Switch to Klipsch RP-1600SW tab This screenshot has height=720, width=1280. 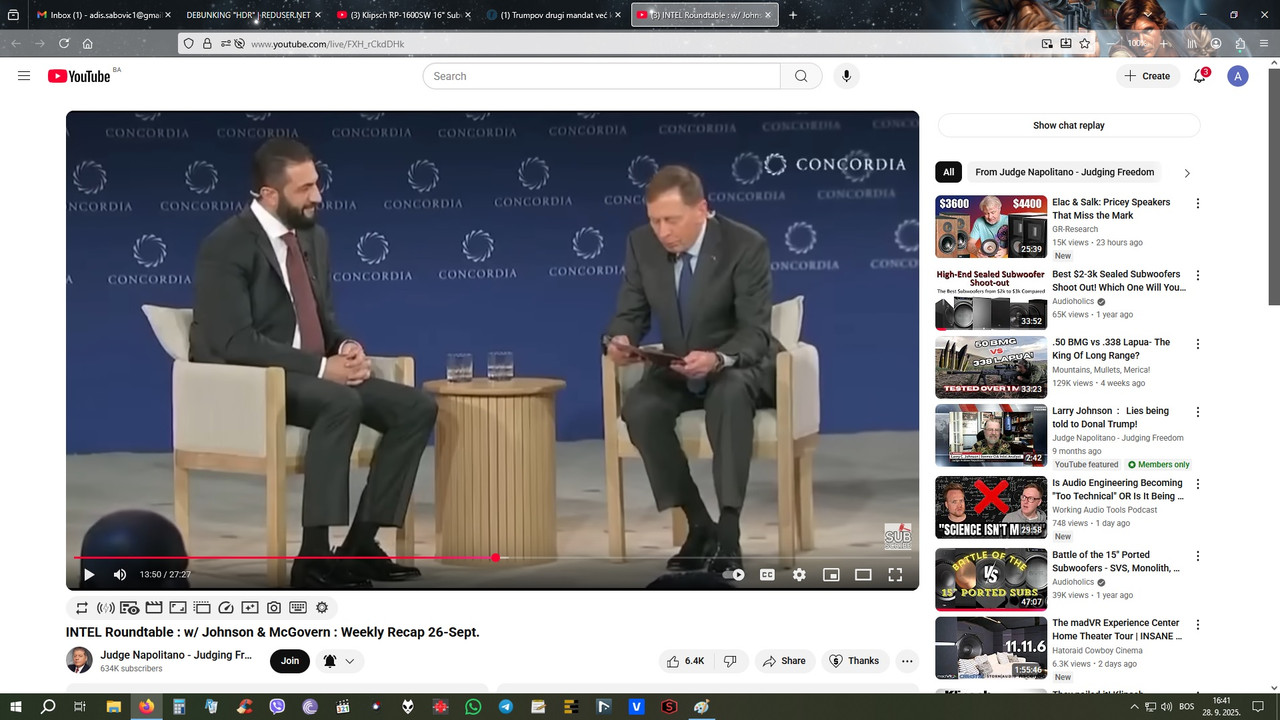click(404, 15)
